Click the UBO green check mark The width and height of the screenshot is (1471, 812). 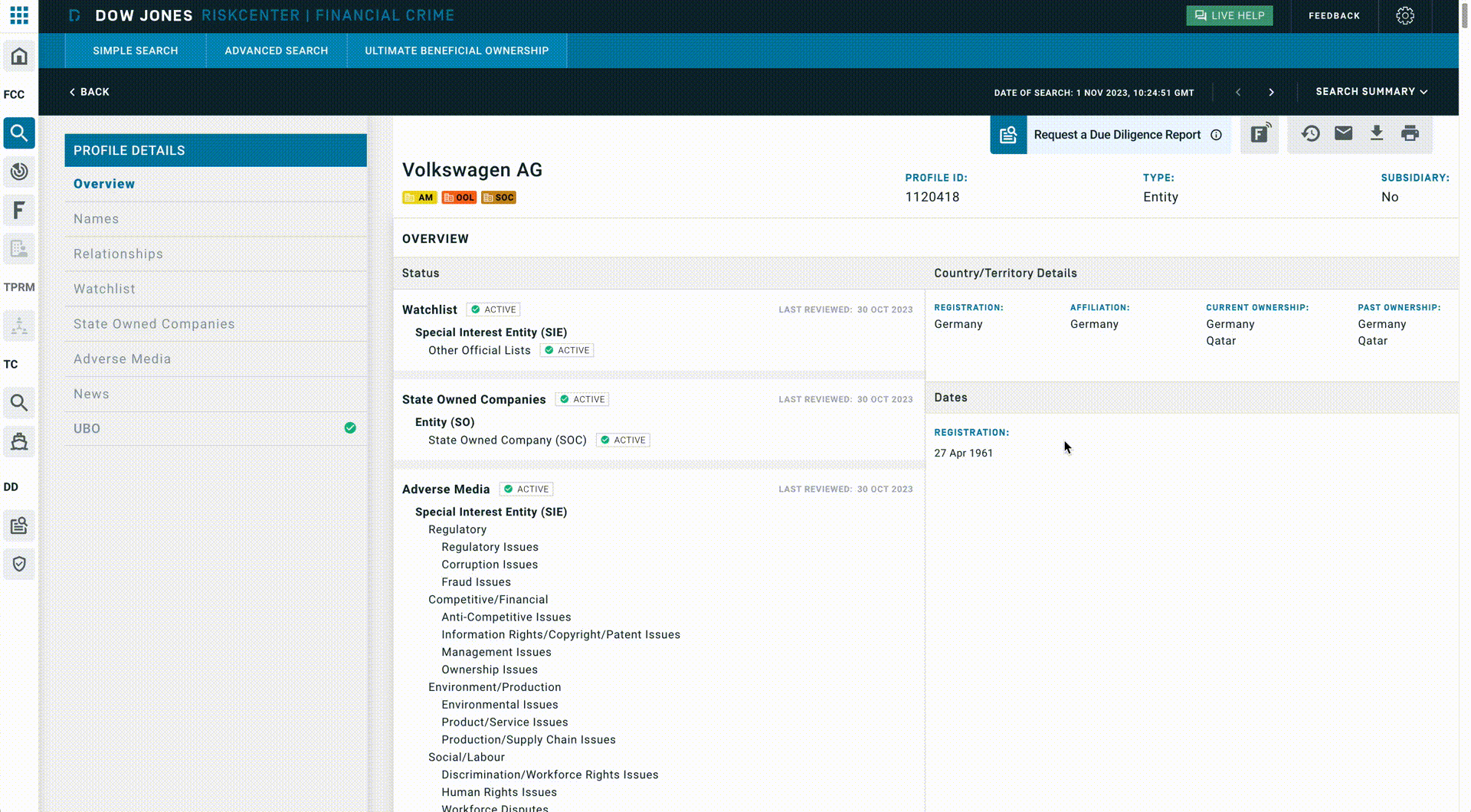coord(350,428)
